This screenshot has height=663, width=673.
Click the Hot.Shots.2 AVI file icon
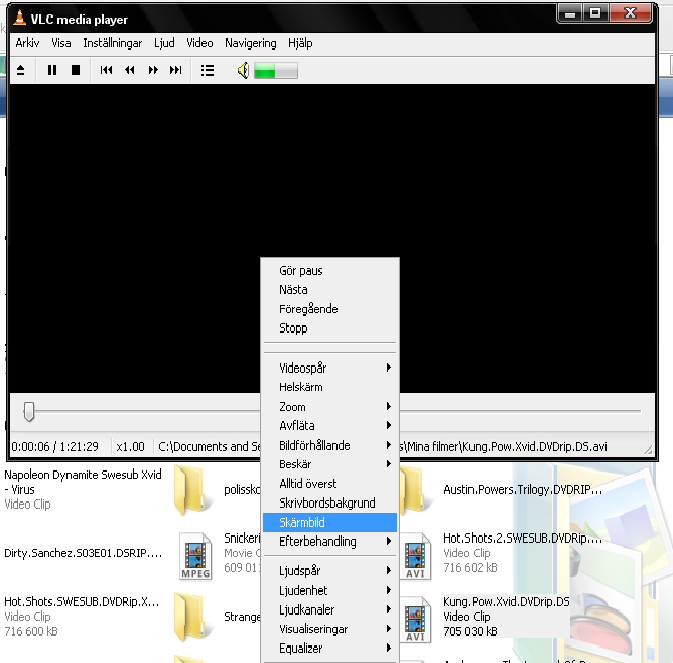click(x=415, y=557)
